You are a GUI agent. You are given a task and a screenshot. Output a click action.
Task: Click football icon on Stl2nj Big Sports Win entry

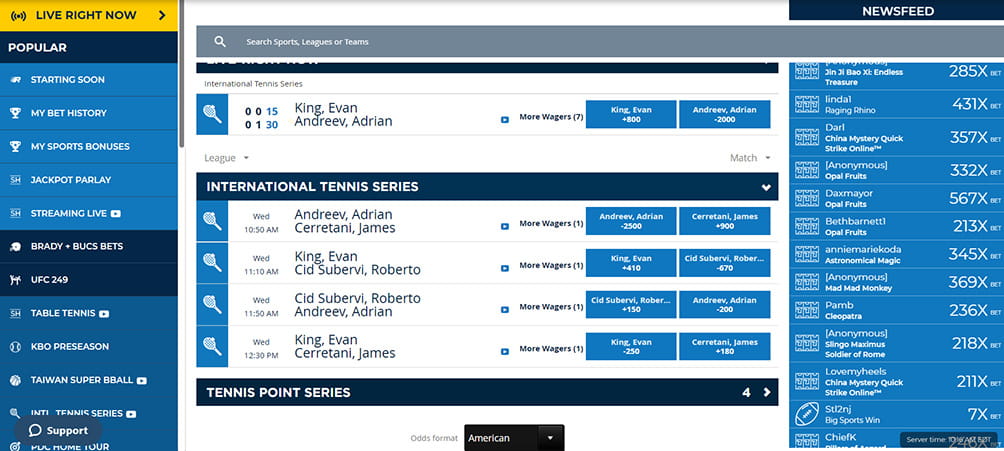click(x=807, y=414)
